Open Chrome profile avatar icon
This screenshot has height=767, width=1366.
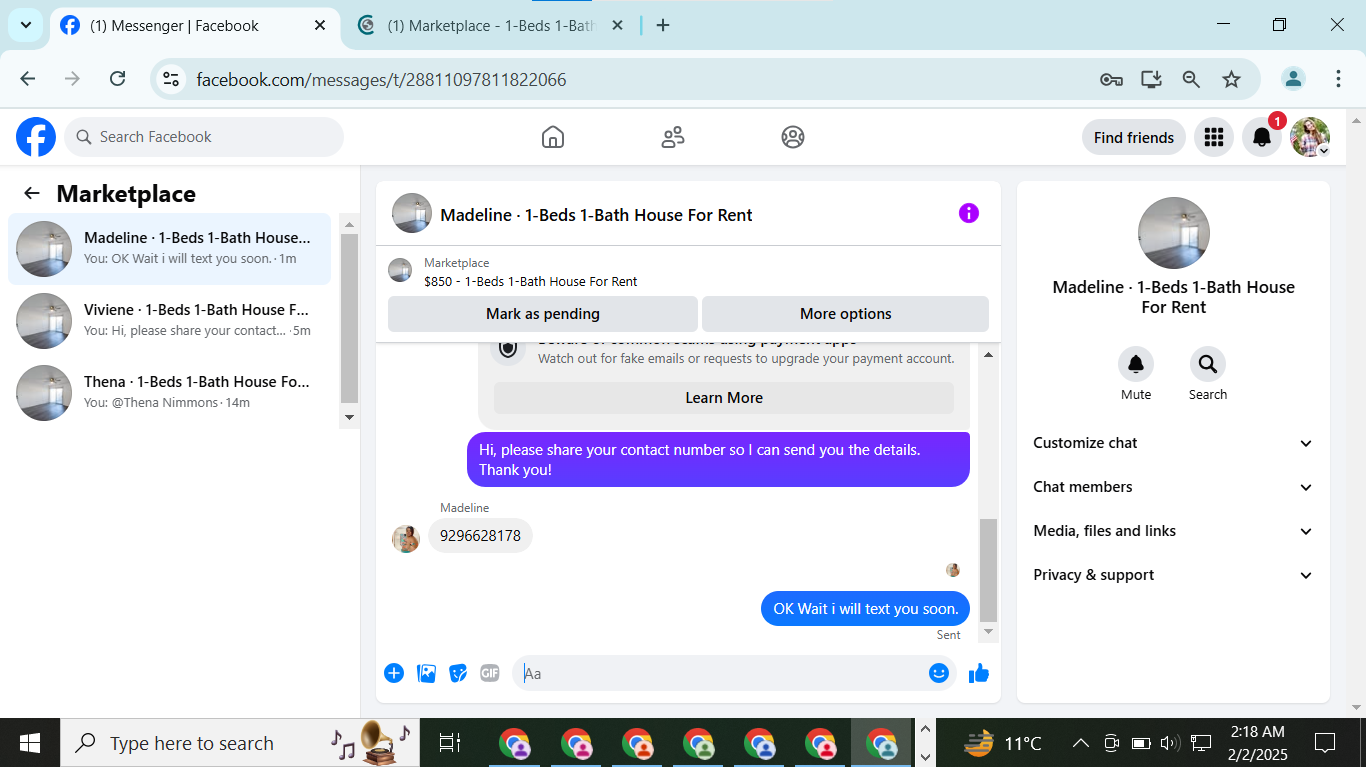1294,79
